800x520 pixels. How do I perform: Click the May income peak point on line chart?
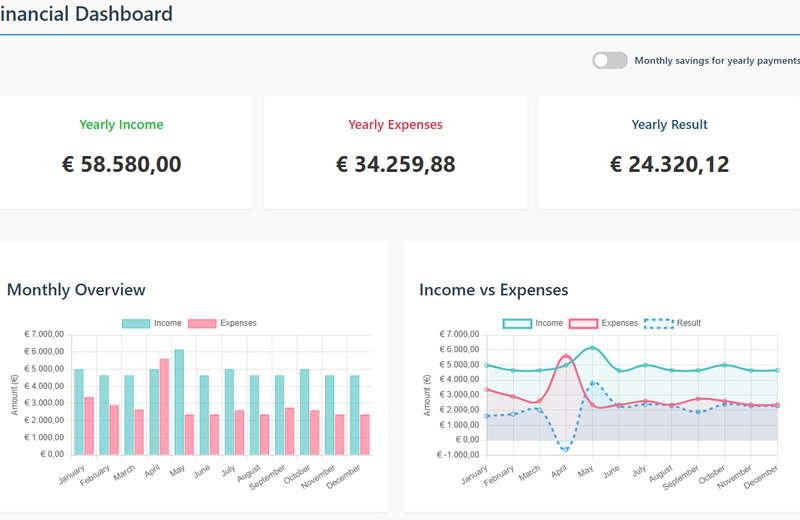pos(592,348)
